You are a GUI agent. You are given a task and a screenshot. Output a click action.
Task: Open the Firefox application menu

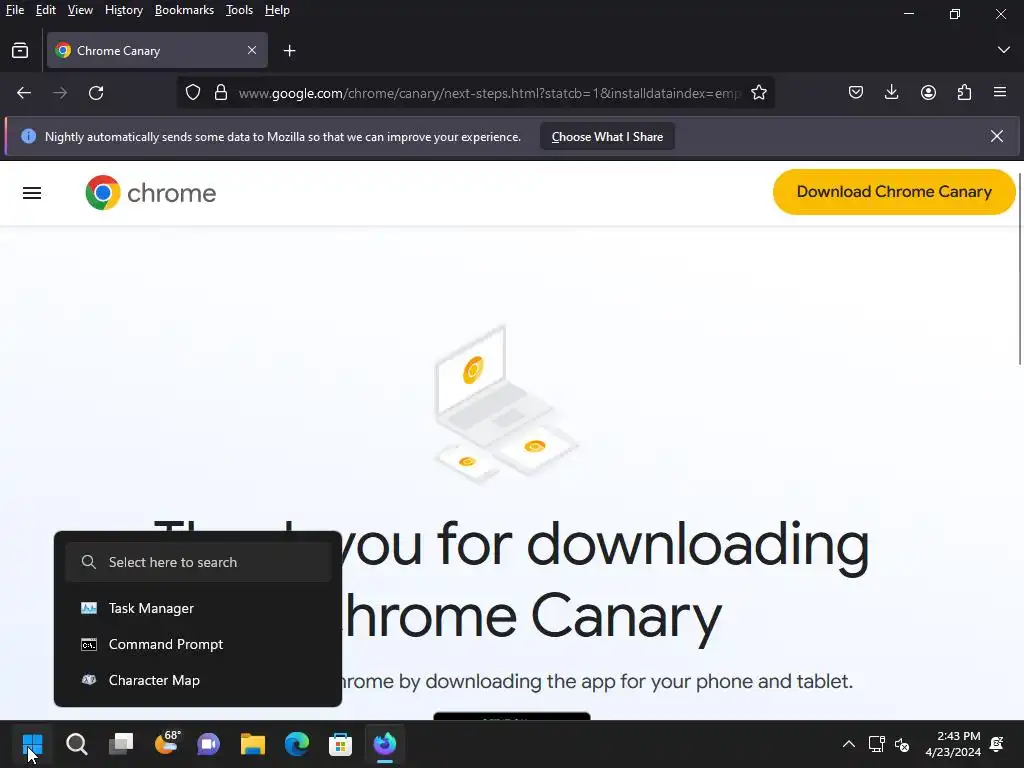tap(1000, 93)
